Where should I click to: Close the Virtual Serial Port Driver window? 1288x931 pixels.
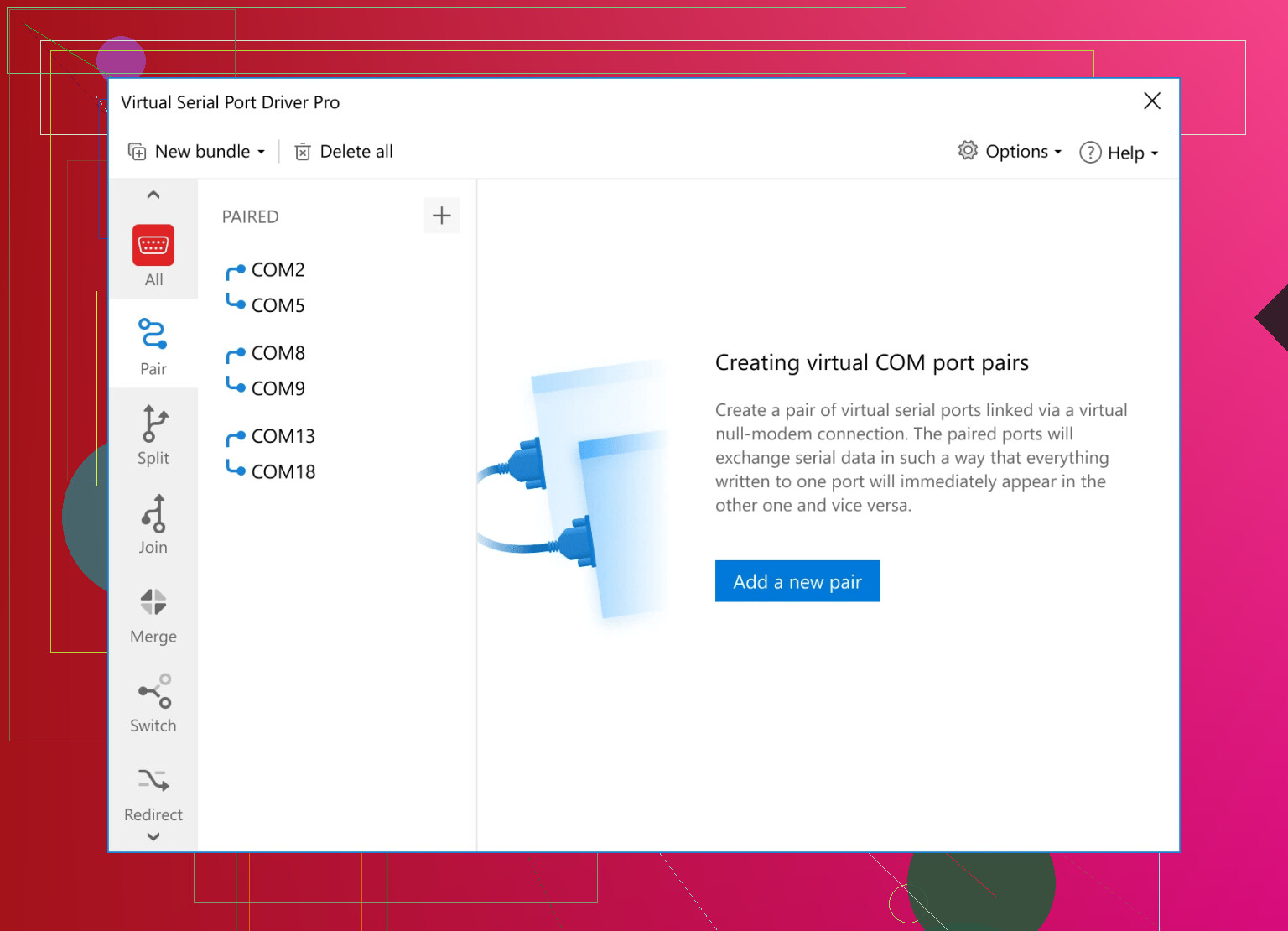pyautogui.click(x=1152, y=101)
